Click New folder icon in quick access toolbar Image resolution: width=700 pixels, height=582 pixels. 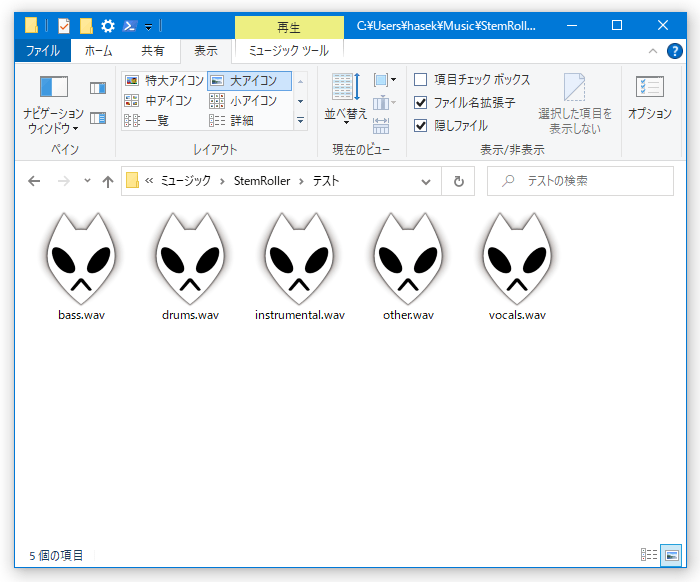[86, 26]
